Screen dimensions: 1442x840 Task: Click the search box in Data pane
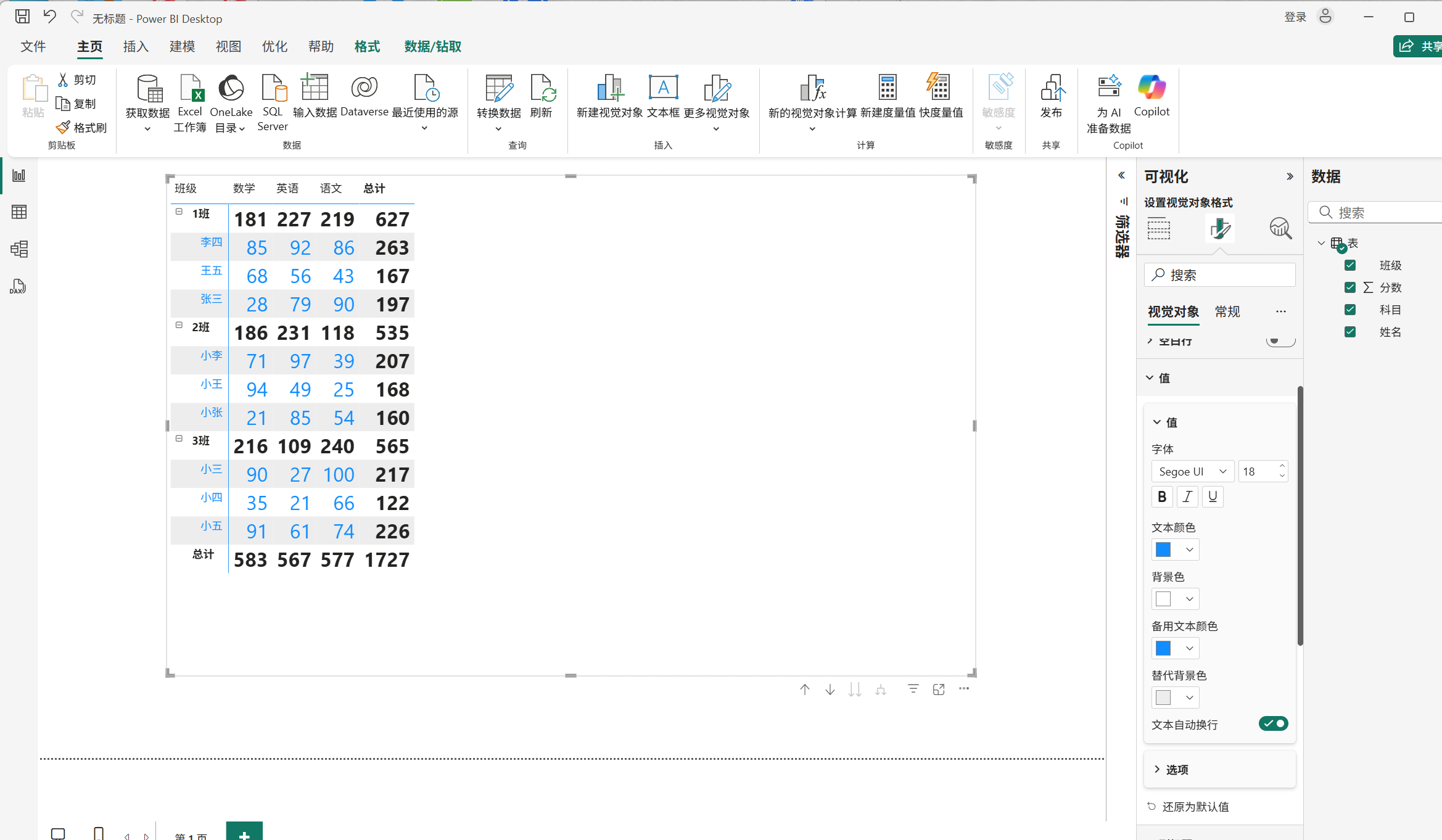click(x=1382, y=213)
